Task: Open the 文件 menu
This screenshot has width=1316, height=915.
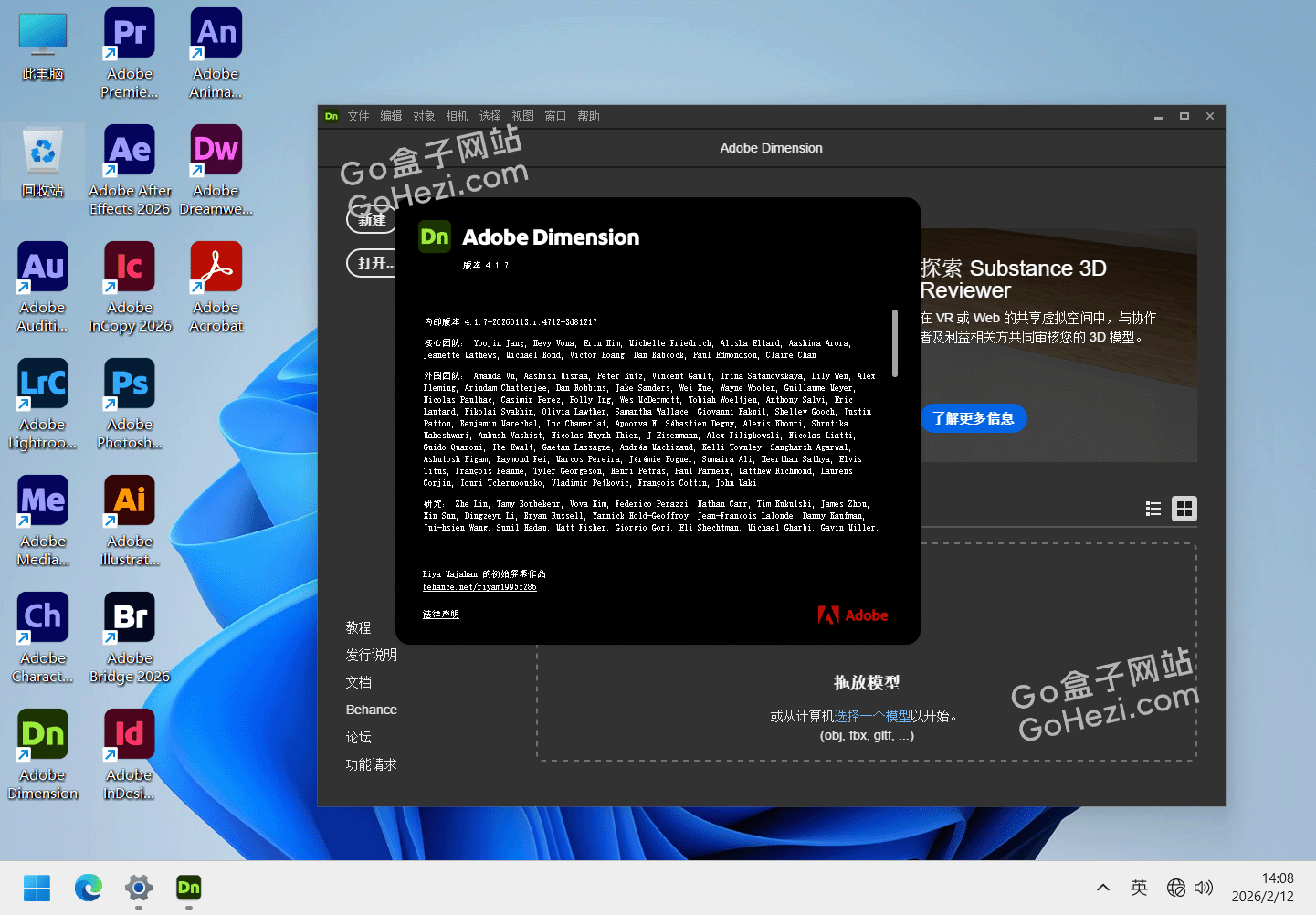Action: point(358,116)
